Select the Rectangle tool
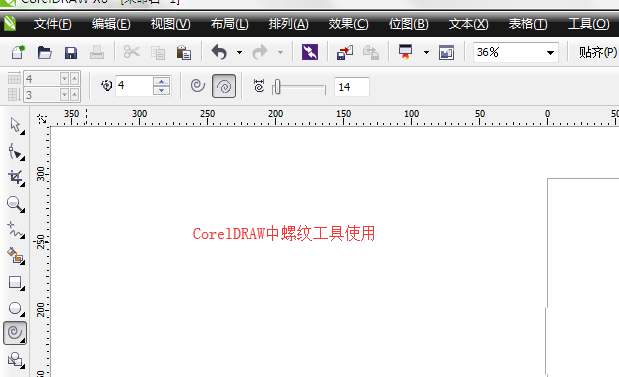The image size is (619, 377). click(x=16, y=282)
